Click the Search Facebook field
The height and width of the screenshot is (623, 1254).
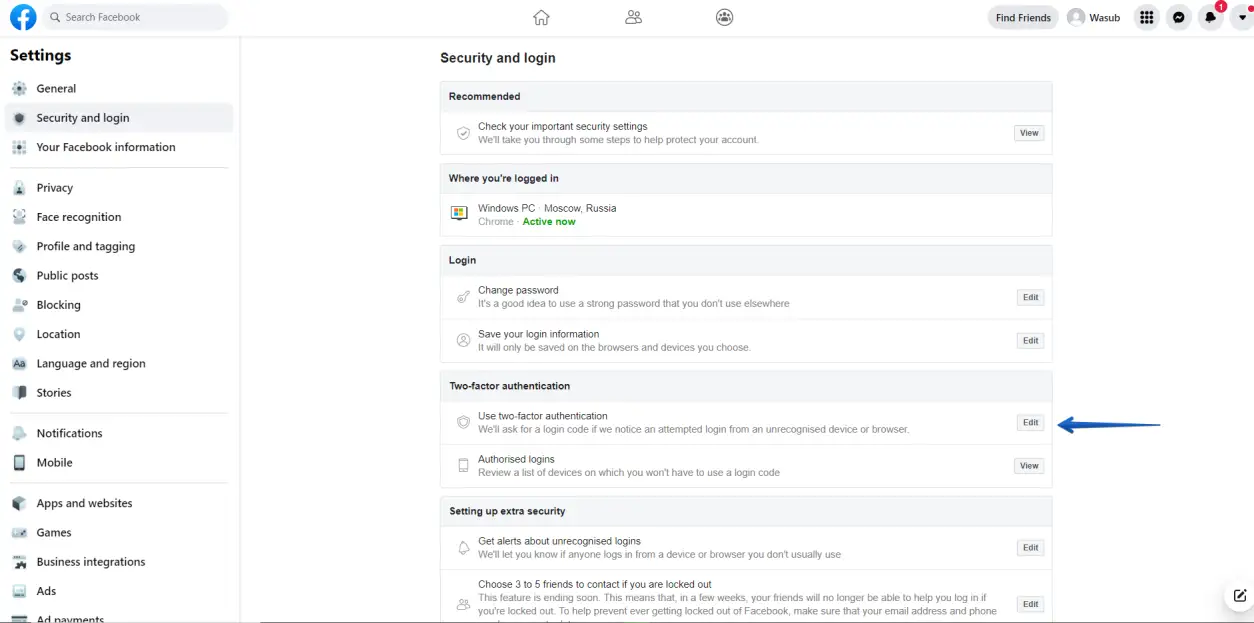point(135,17)
